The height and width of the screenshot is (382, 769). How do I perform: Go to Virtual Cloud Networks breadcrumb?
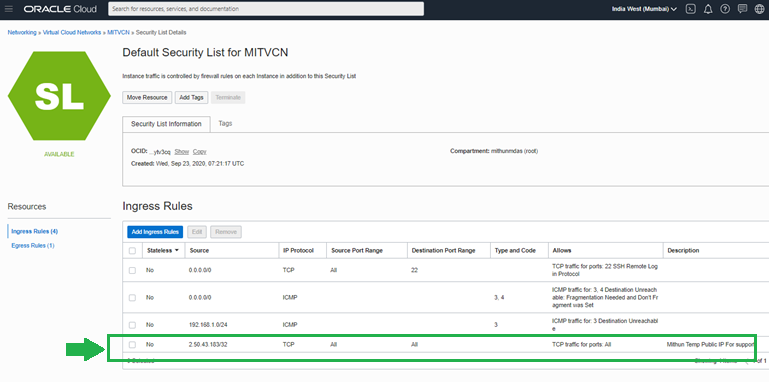click(x=72, y=32)
